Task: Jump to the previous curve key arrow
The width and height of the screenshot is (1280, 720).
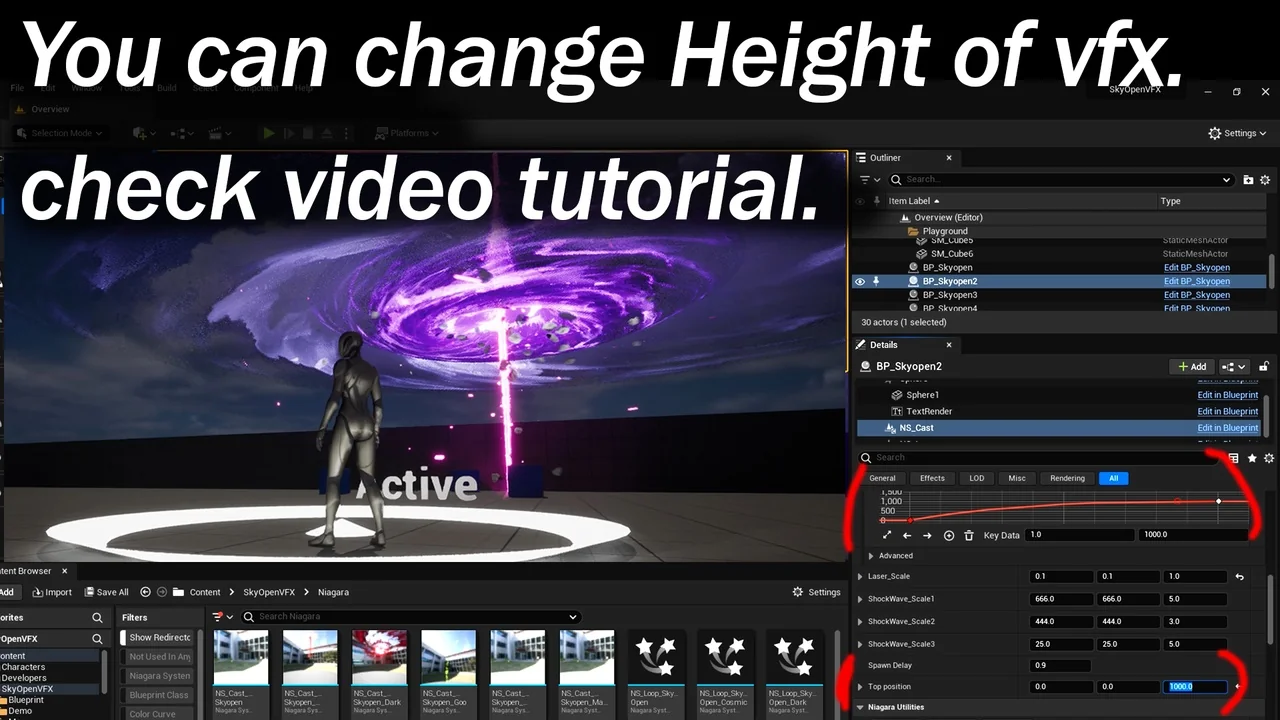Action: 907,535
